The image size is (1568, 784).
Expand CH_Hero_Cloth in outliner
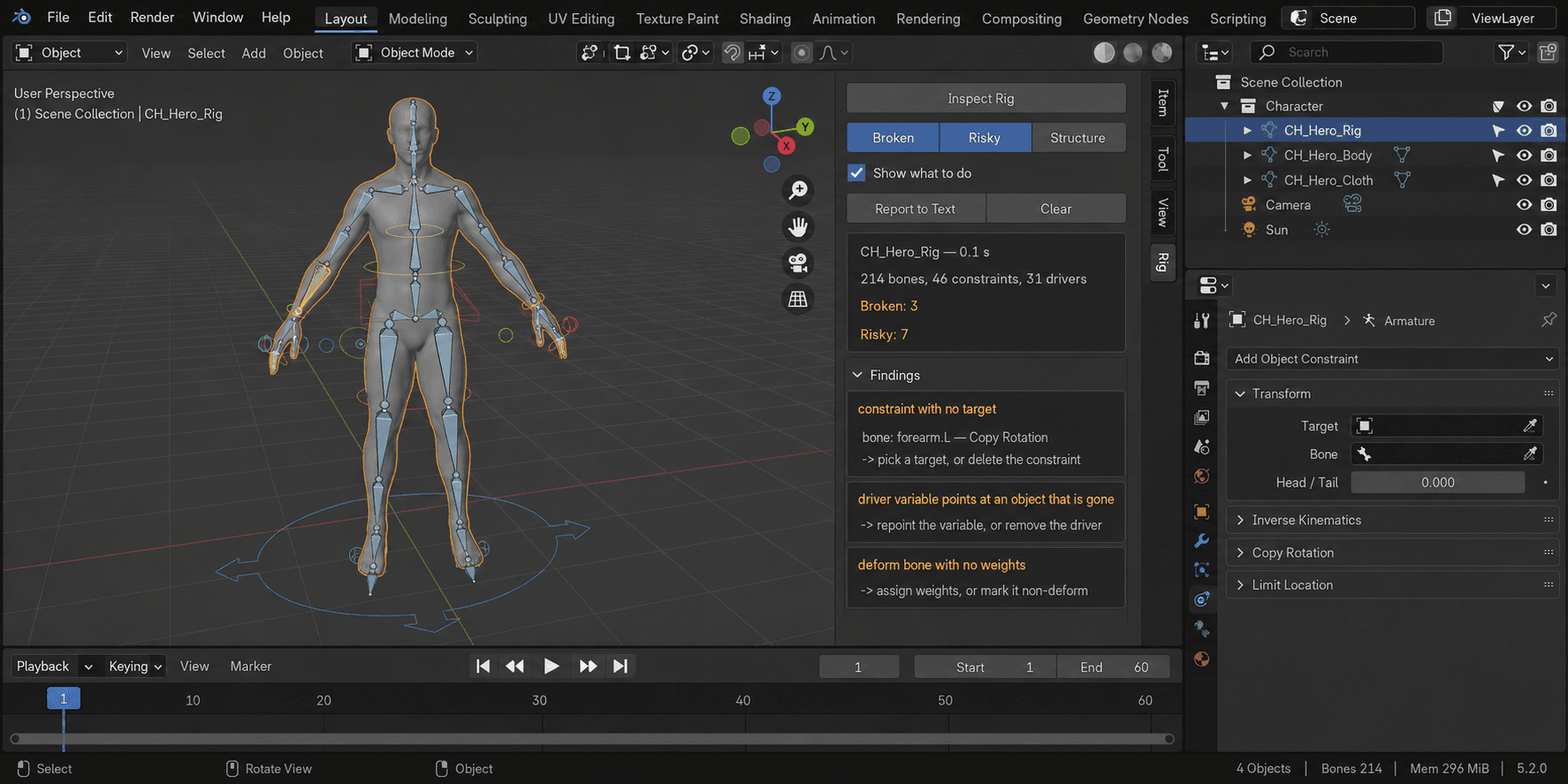tap(1247, 179)
